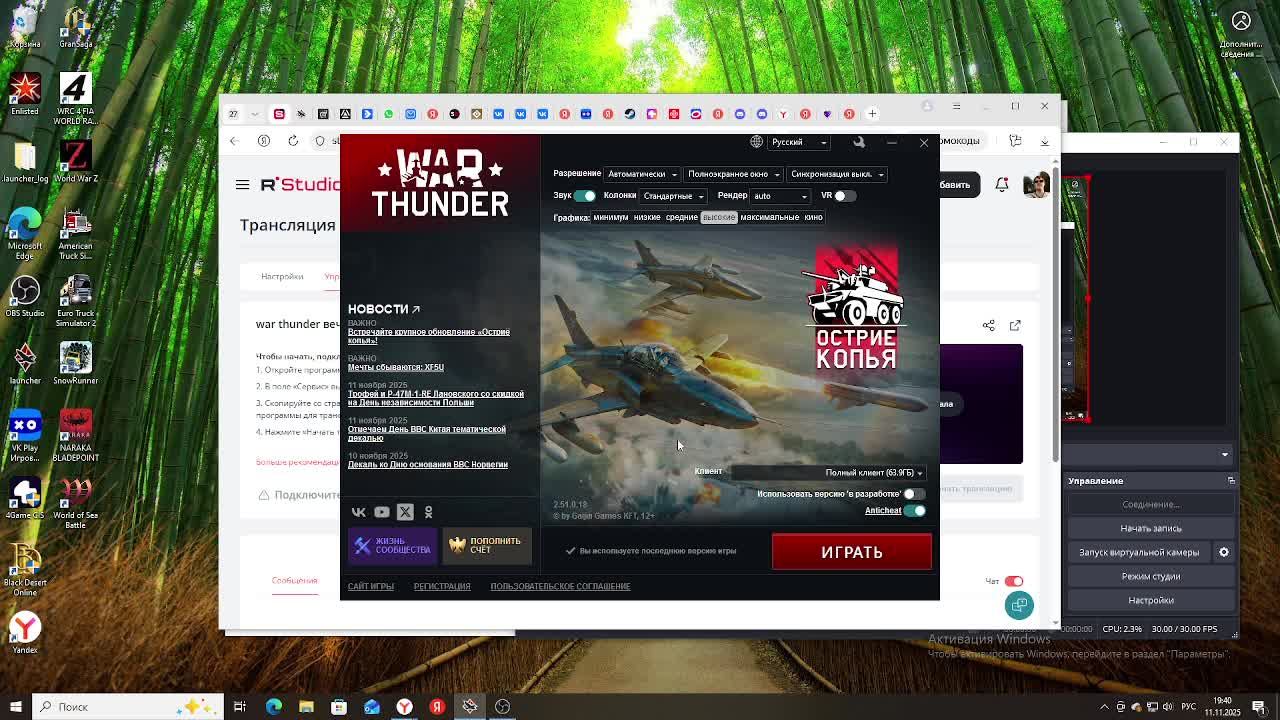Open the World War Z desktop shortcut
Image resolution: width=1280 pixels, height=720 pixels.
click(75, 161)
